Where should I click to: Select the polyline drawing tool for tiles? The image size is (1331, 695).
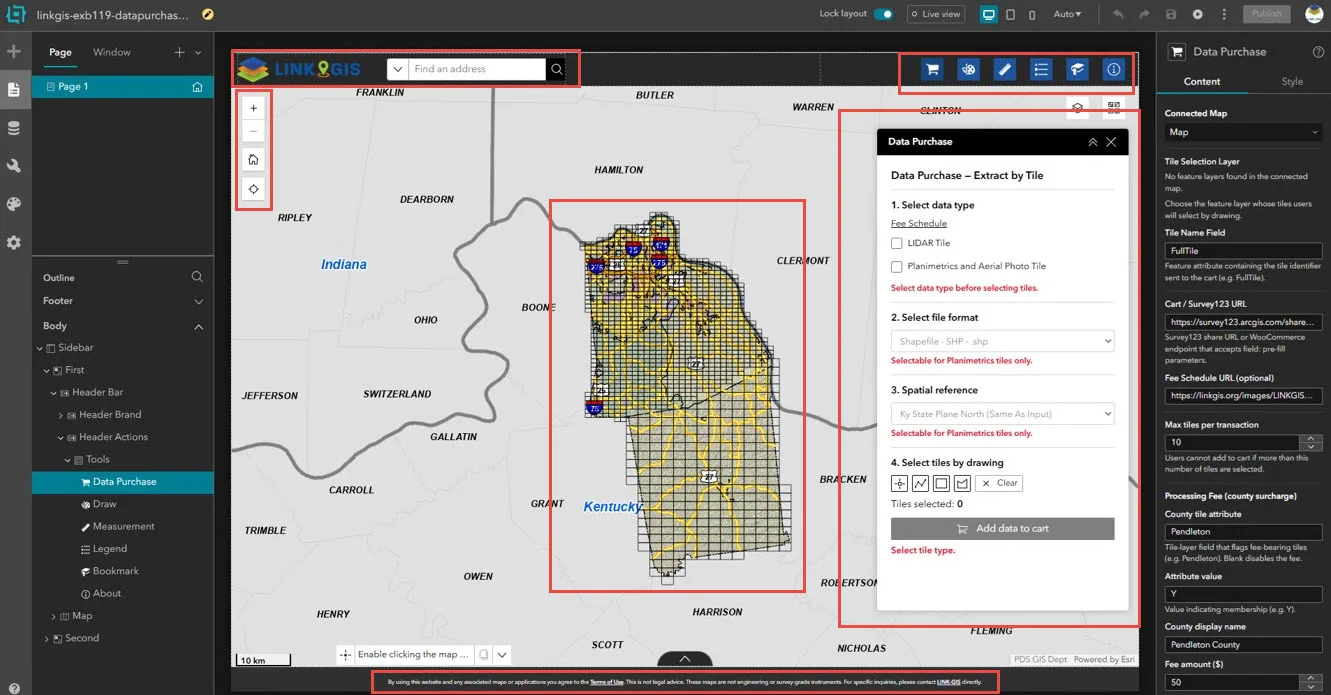click(921, 483)
